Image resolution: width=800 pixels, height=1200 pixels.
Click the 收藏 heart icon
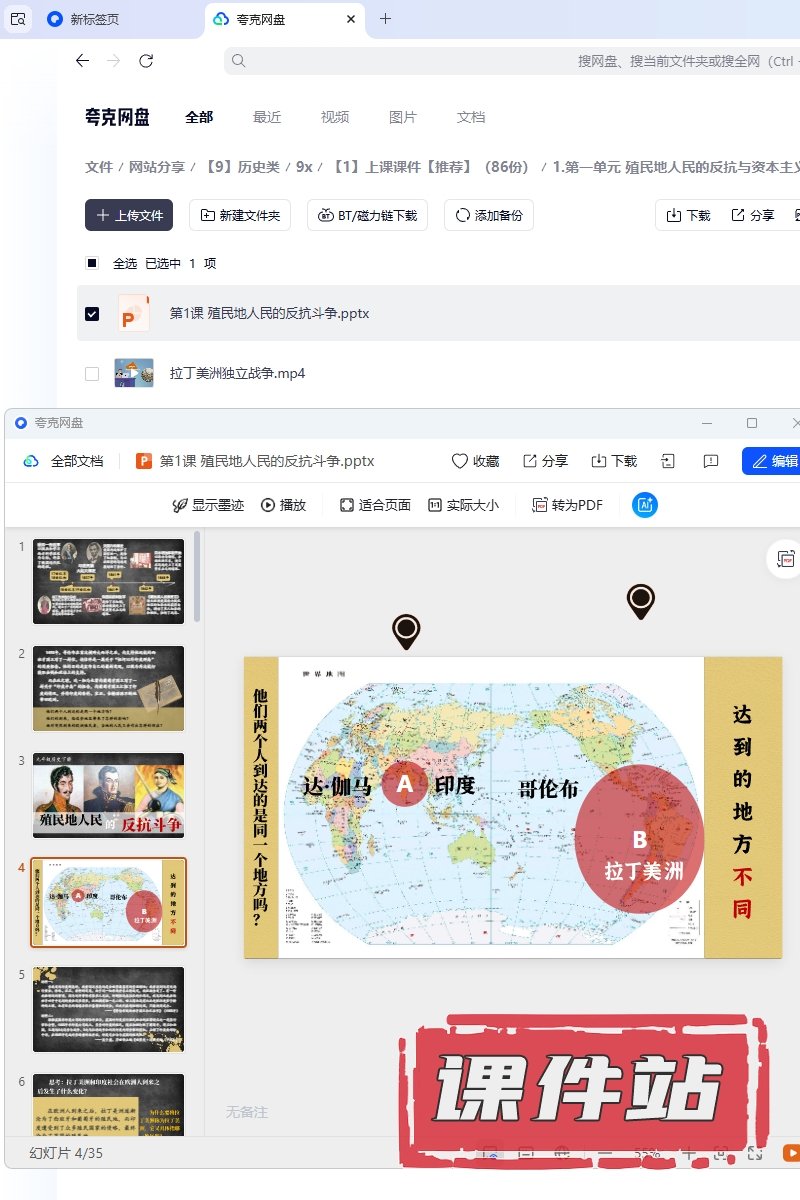[460, 461]
